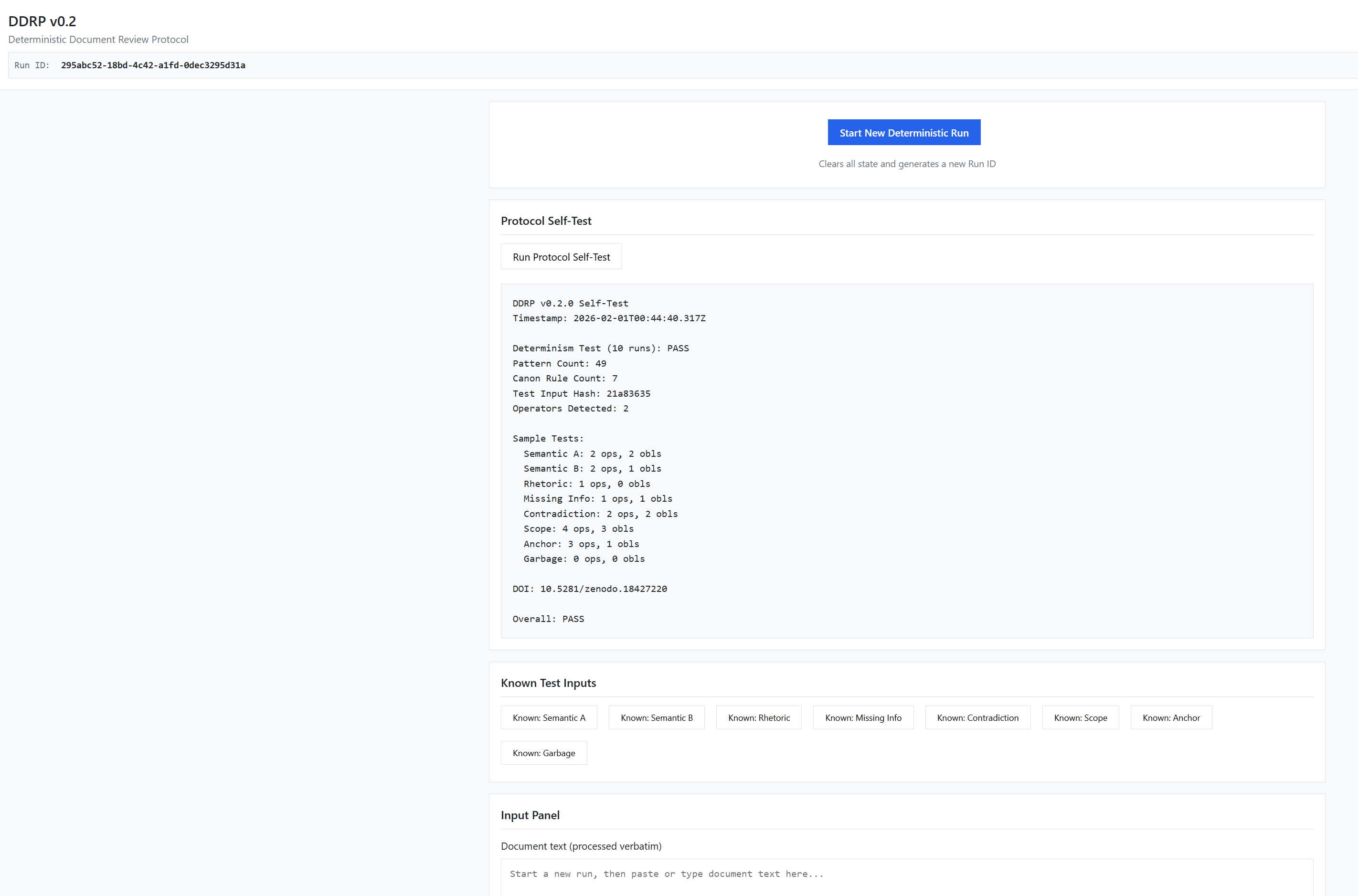Choose Known: Contradiction test input
Image resolution: width=1358 pixels, height=896 pixels.
(977, 718)
